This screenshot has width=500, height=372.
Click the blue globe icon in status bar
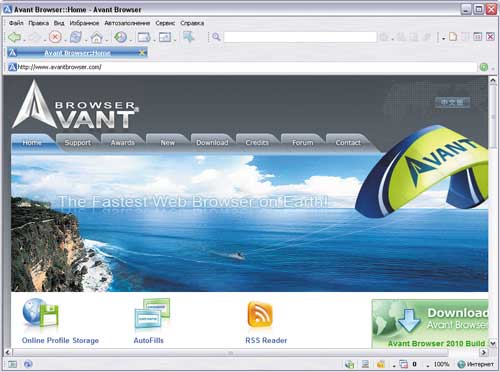tap(28, 364)
